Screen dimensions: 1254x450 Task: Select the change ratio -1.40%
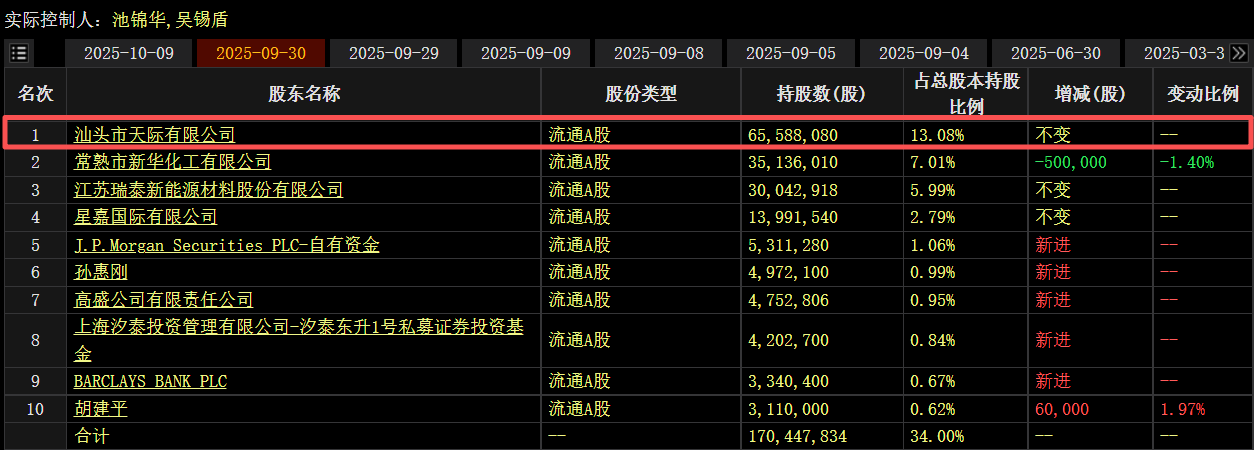pyautogui.click(x=1187, y=162)
